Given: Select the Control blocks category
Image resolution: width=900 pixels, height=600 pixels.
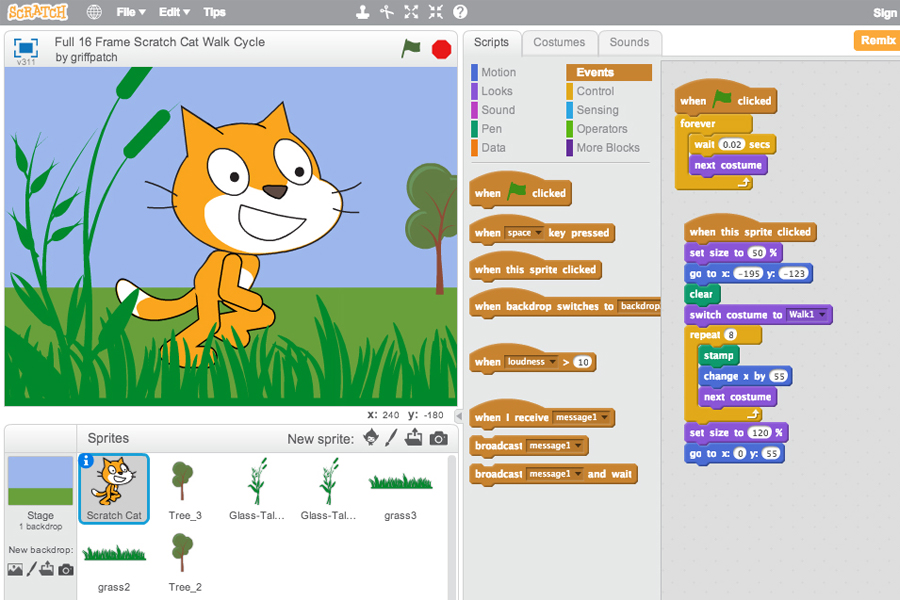Looking at the screenshot, I should click(x=595, y=91).
